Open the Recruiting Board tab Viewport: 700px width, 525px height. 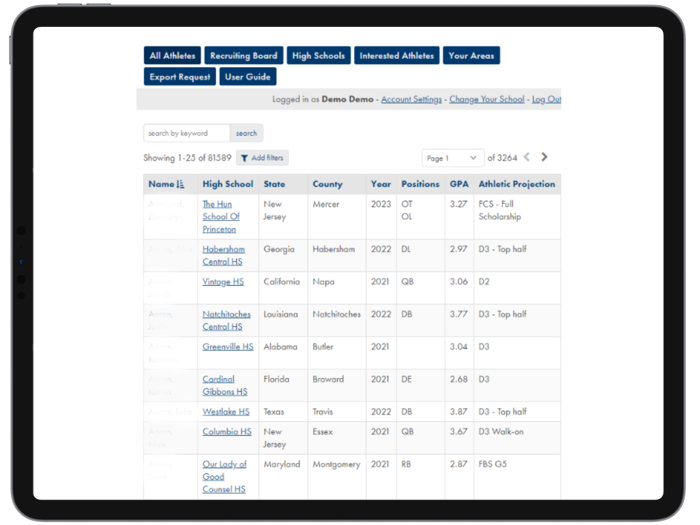tap(244, 56)
